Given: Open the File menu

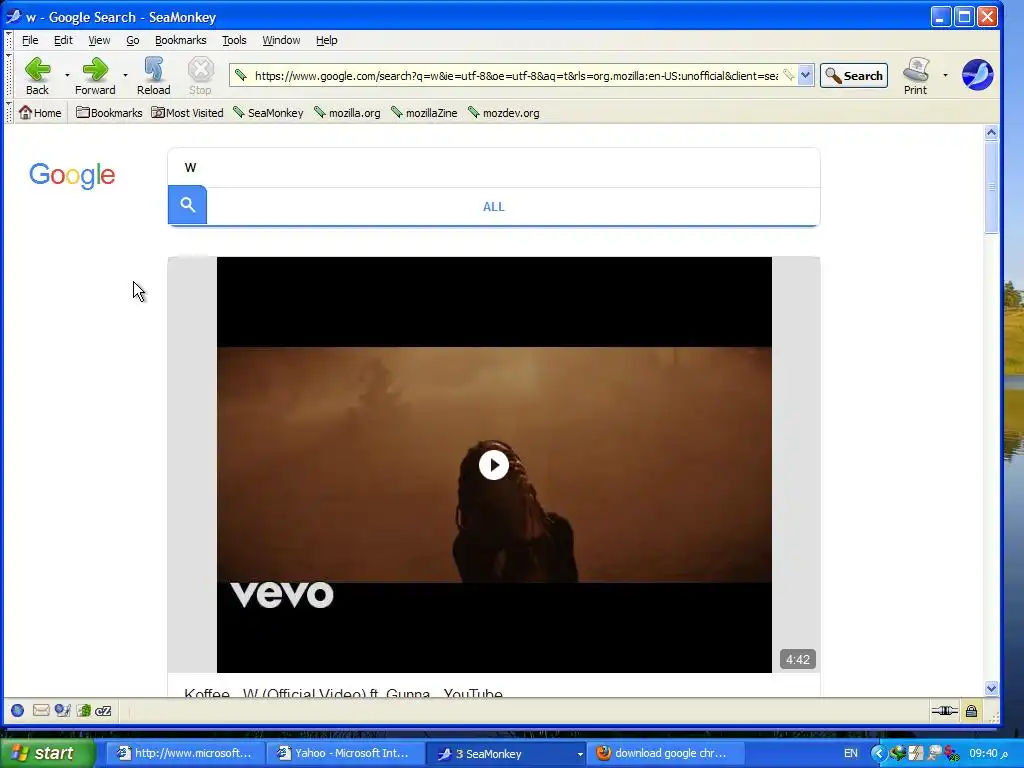Looking at the screenshot, I should [30, 40].
